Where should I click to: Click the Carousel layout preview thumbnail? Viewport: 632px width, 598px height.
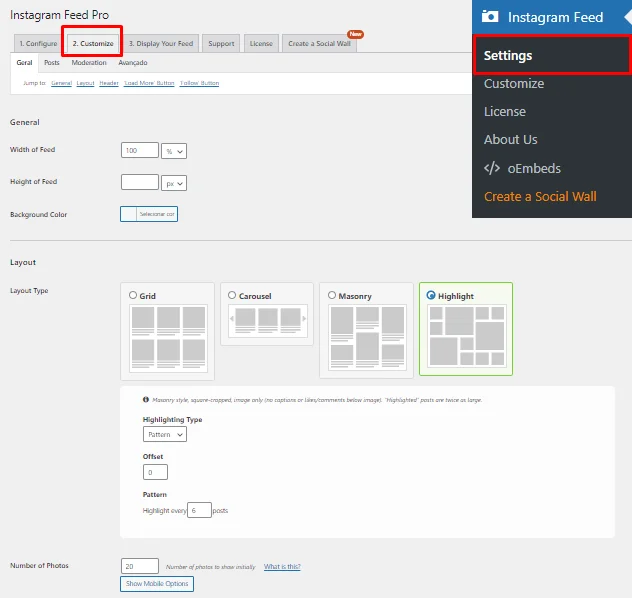[268, 321]
